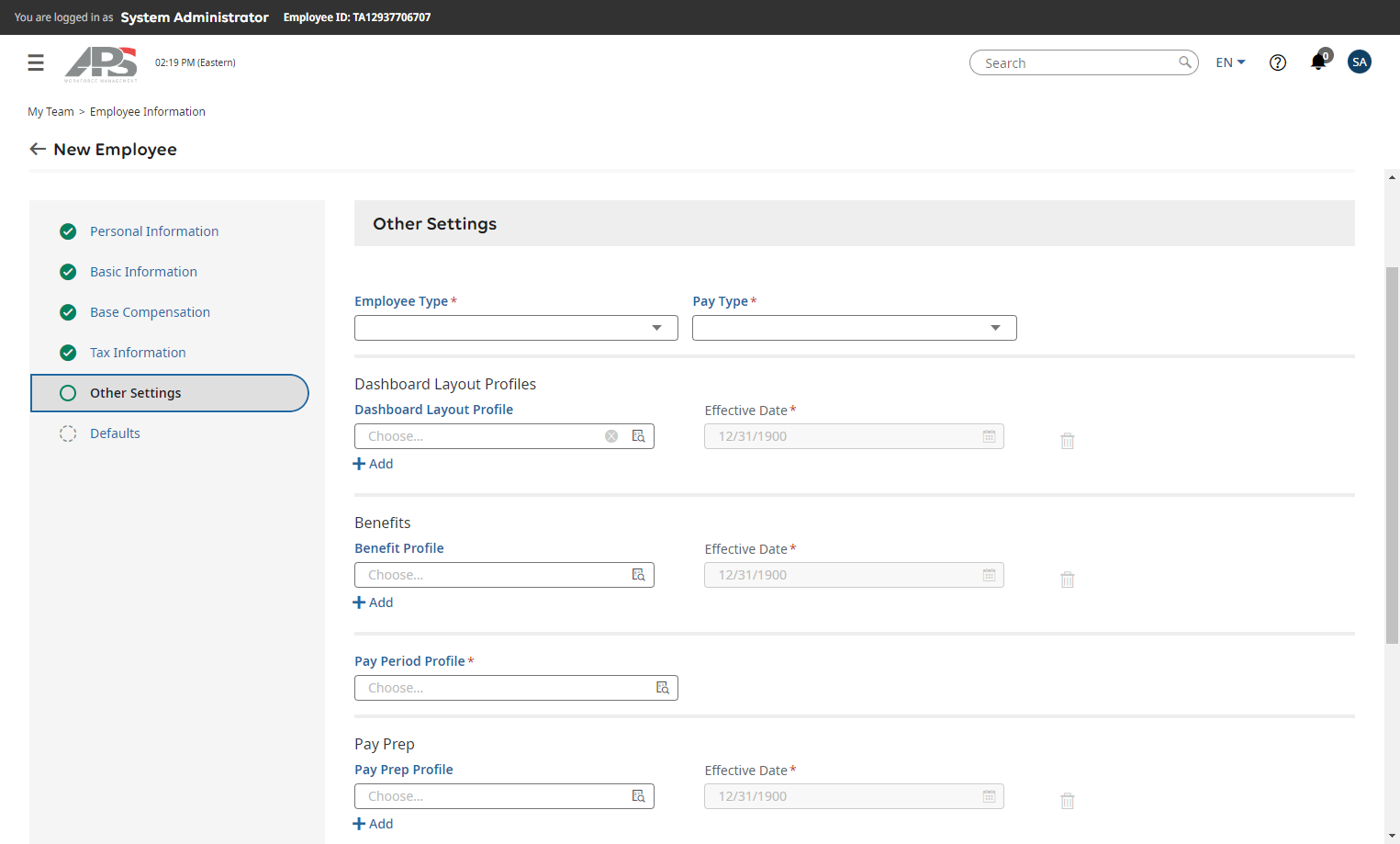The height and width of the screenshot is (844, 1400).
Task: Click the search magnifier icon
Action: (x=1185, y=62)
